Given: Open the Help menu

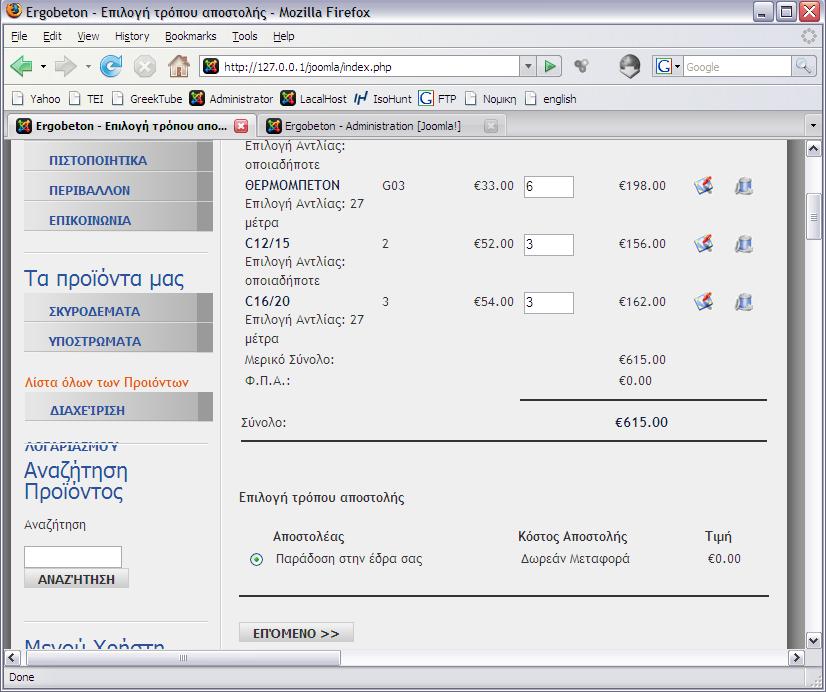Looking at the screenshot, I should coord(283,36).
